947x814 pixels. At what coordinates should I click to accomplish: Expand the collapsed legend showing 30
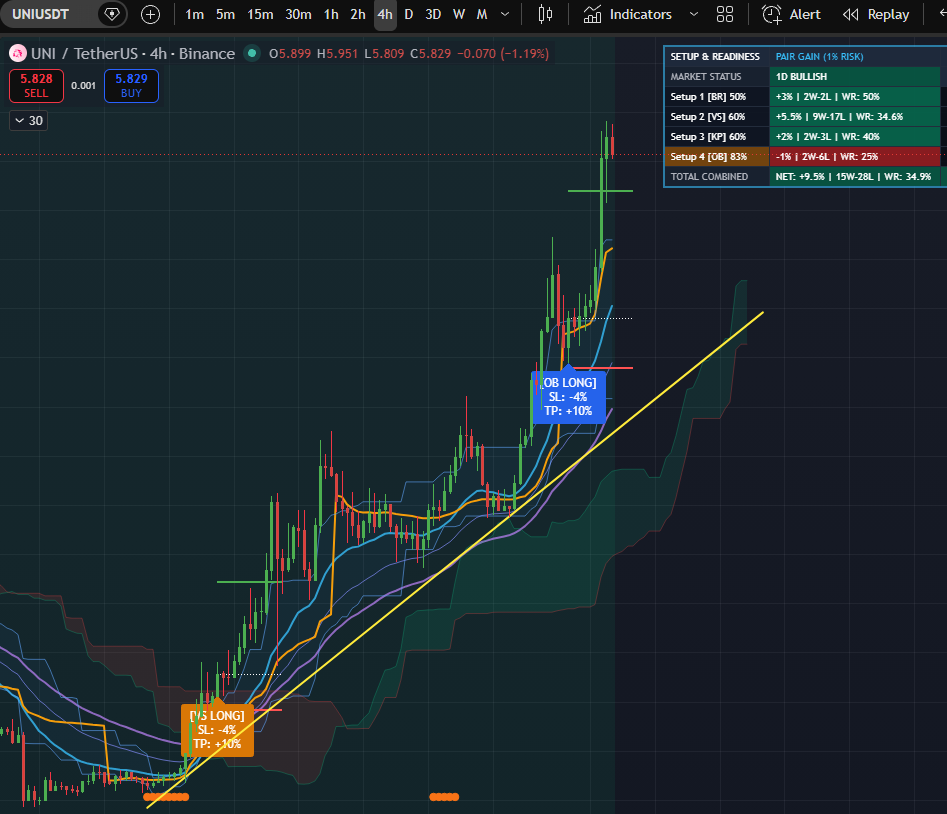point(29,121)
